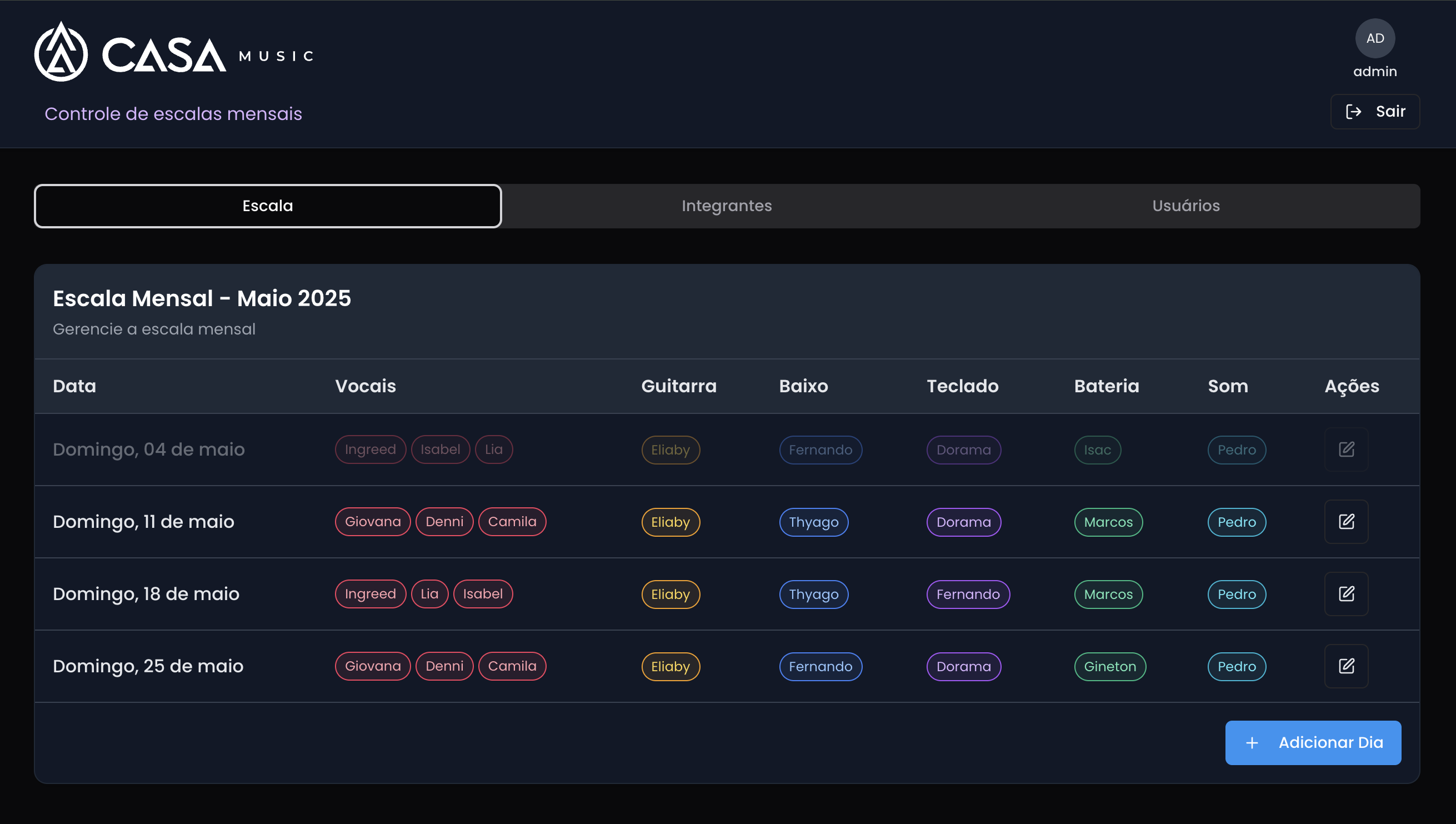Viewport: 1456px width, 824px height.
Task: Click the Pedro tag on 04 de maio
Action: (1237, 450)
